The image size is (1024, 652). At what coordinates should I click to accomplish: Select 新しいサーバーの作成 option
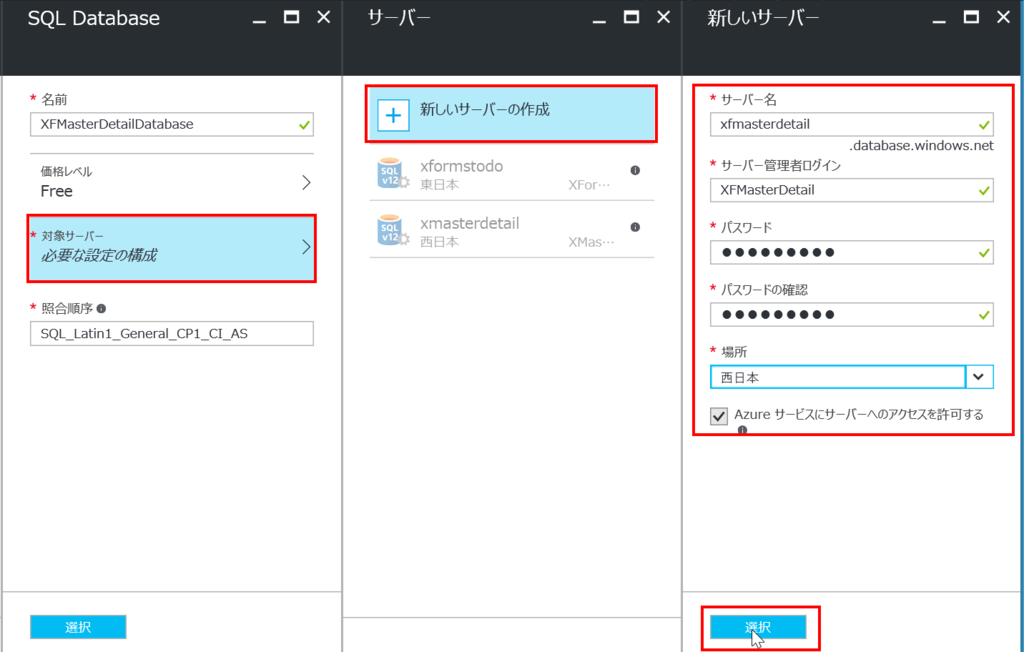pos(511,114)
